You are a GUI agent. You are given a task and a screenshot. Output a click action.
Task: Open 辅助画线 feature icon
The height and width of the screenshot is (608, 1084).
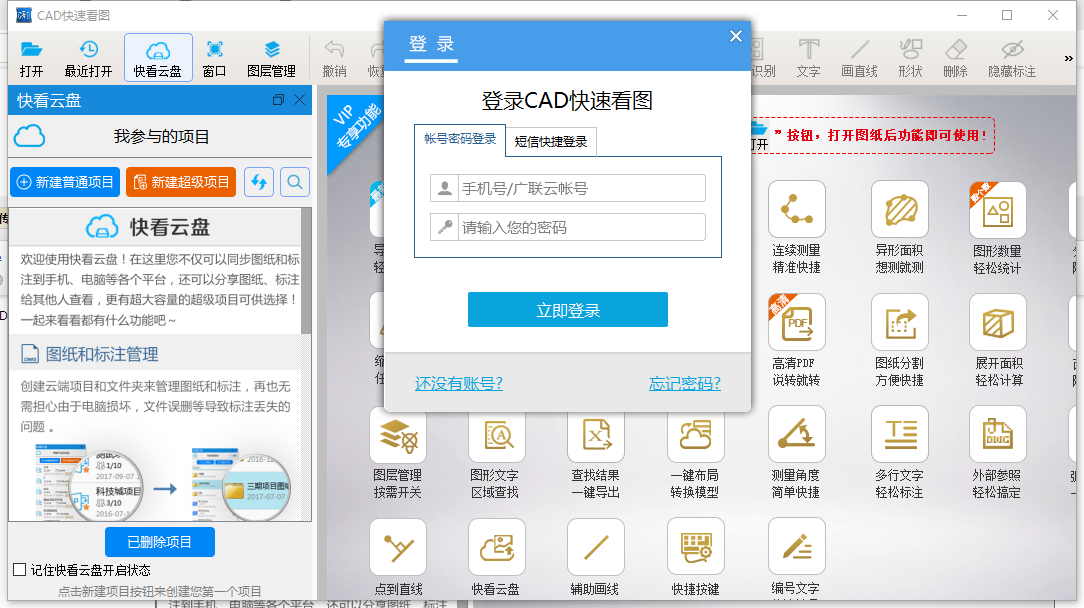[x=595, y=547]
